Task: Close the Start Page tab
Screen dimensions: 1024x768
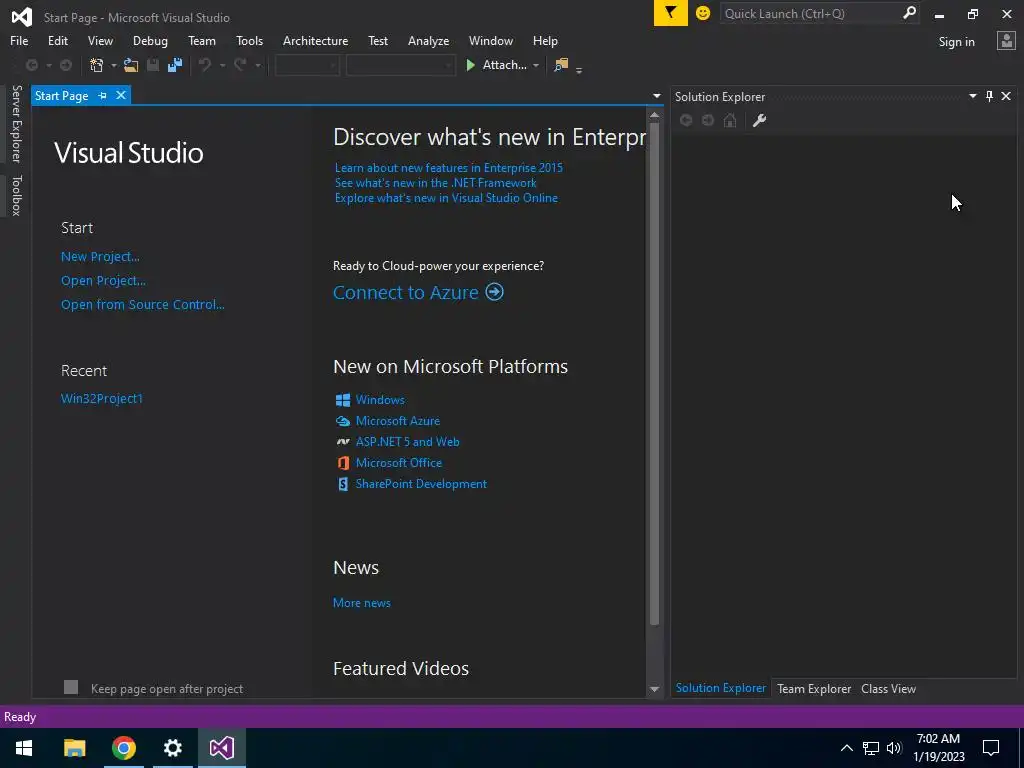Action: pos(121,95)
